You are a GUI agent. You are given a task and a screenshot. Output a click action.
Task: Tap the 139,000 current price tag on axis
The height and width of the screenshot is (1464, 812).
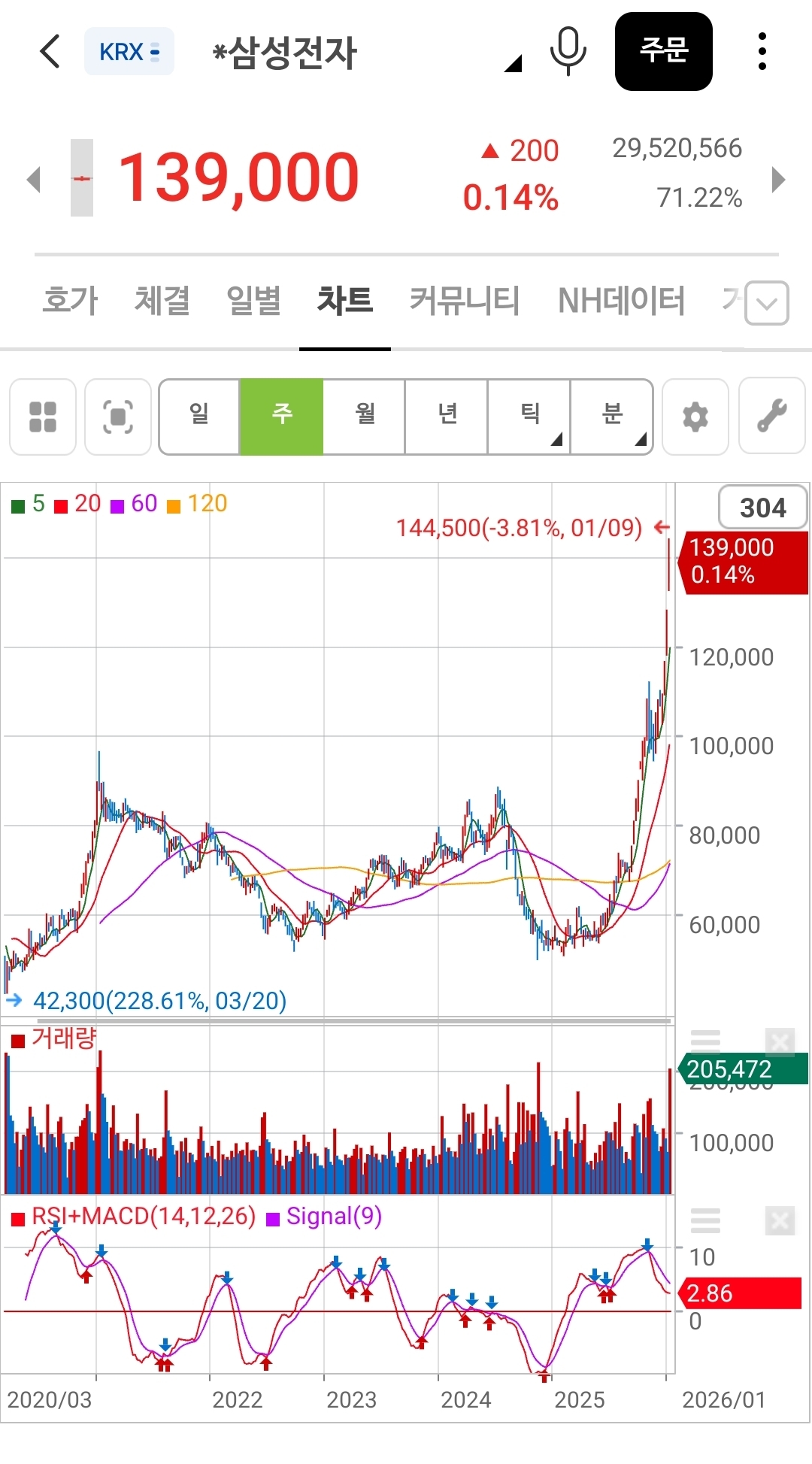point(743,562)
